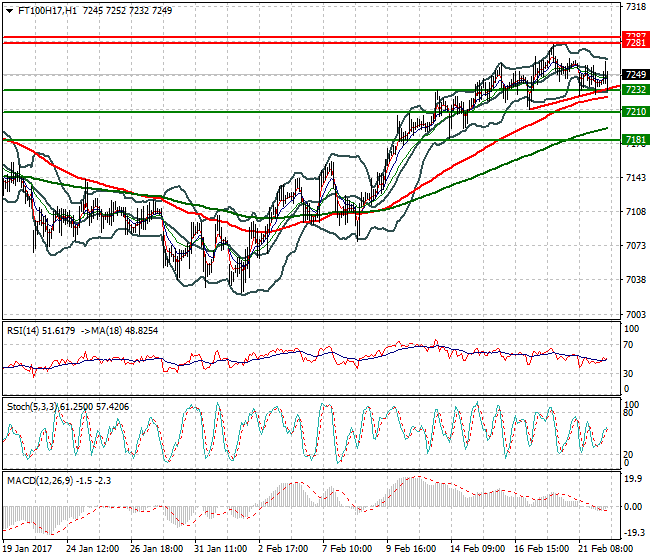
Task: Click the Stochastic scale value 80
Action: tap(628, 413)
